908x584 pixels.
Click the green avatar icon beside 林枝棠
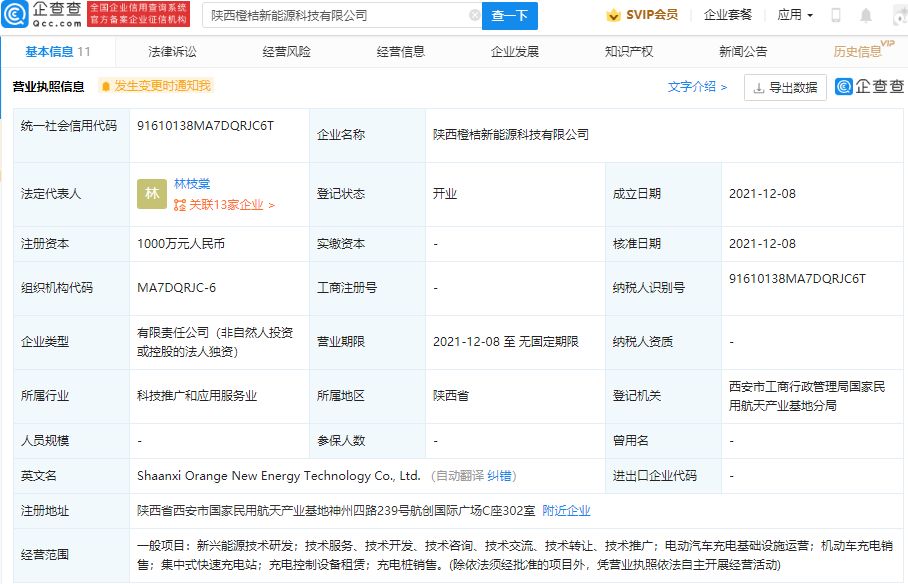152,193
